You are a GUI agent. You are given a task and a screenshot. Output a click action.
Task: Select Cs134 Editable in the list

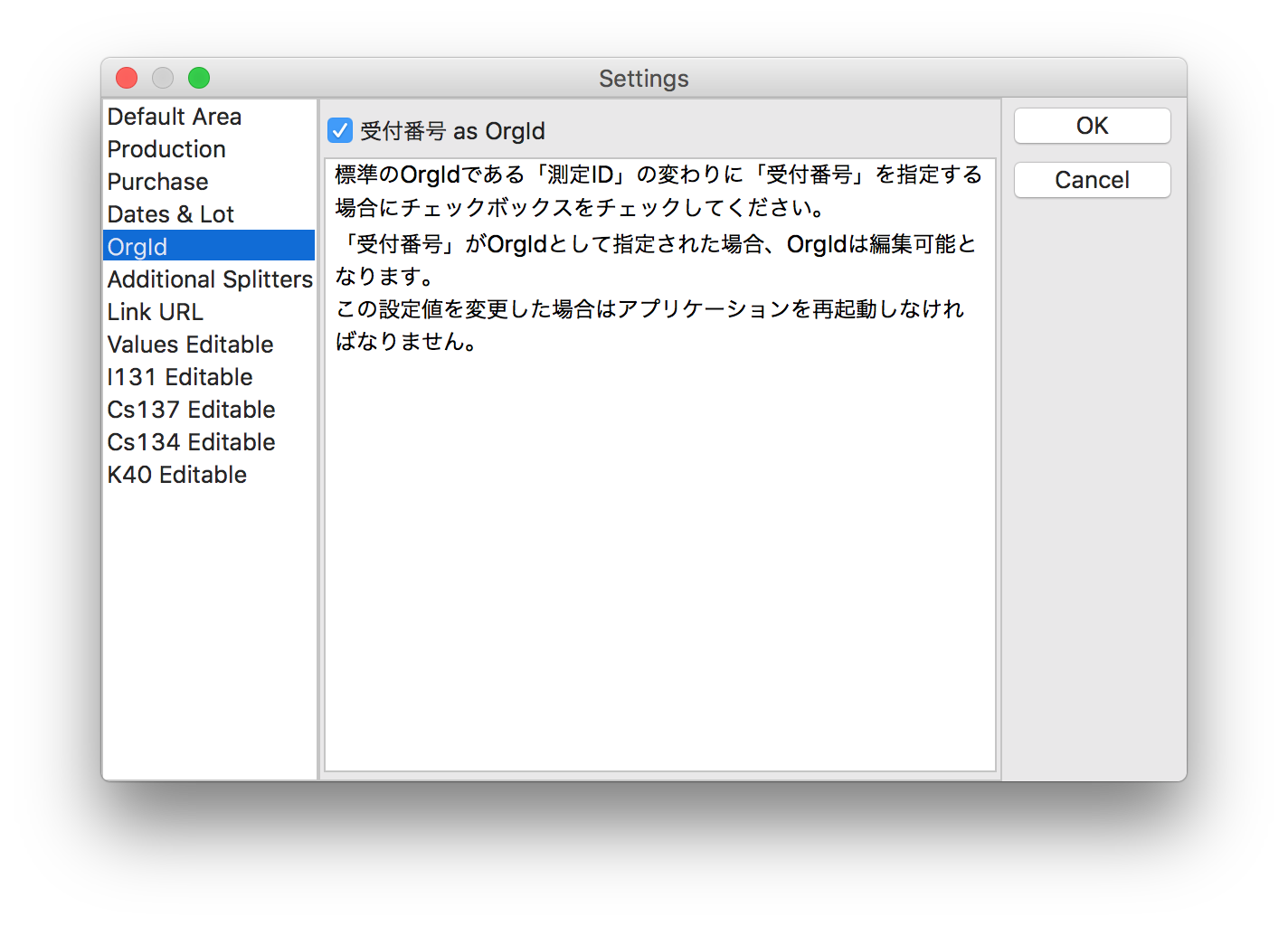pyautogui.click(x=209, y=442)
